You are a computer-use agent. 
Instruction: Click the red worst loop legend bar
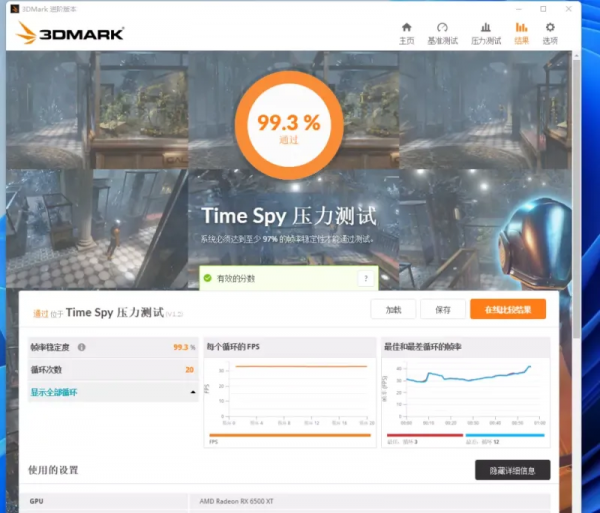point(425,435)
